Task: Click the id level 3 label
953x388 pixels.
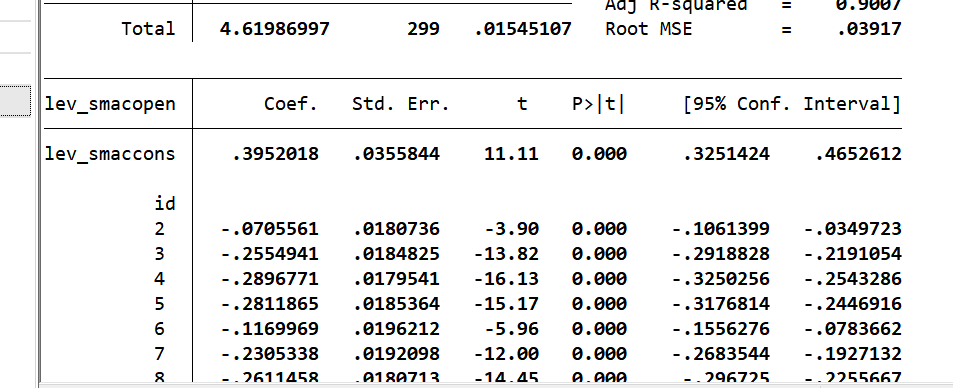Action: (159, 254)
